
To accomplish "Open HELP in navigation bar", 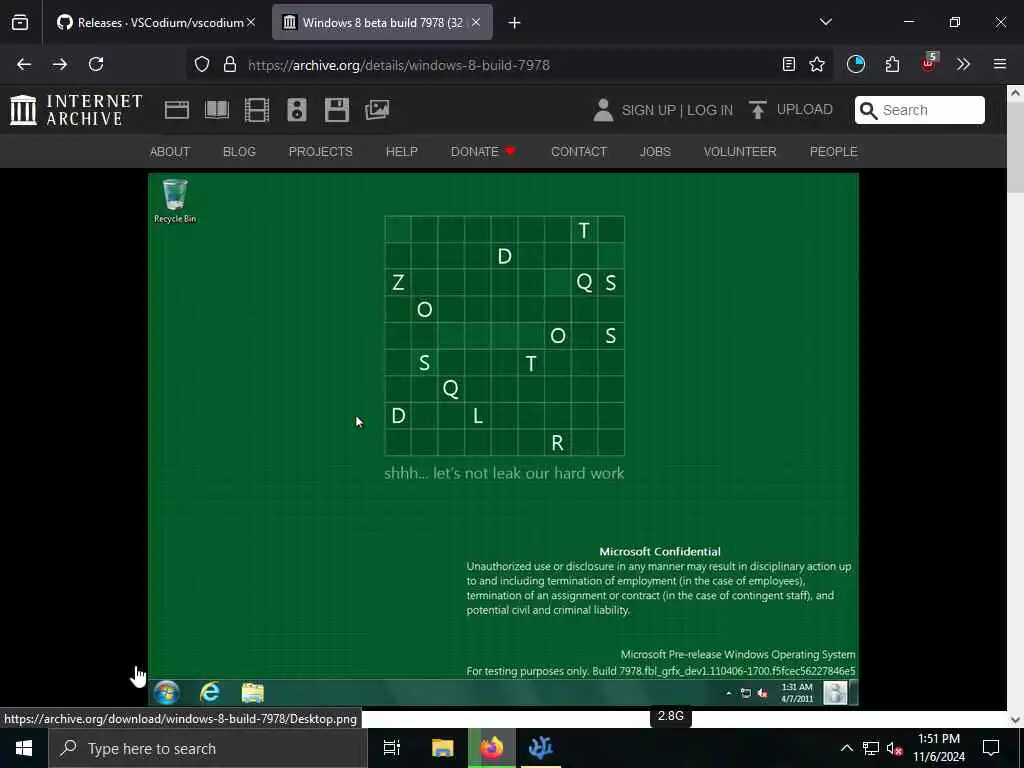I will click(x=402, y=152).
